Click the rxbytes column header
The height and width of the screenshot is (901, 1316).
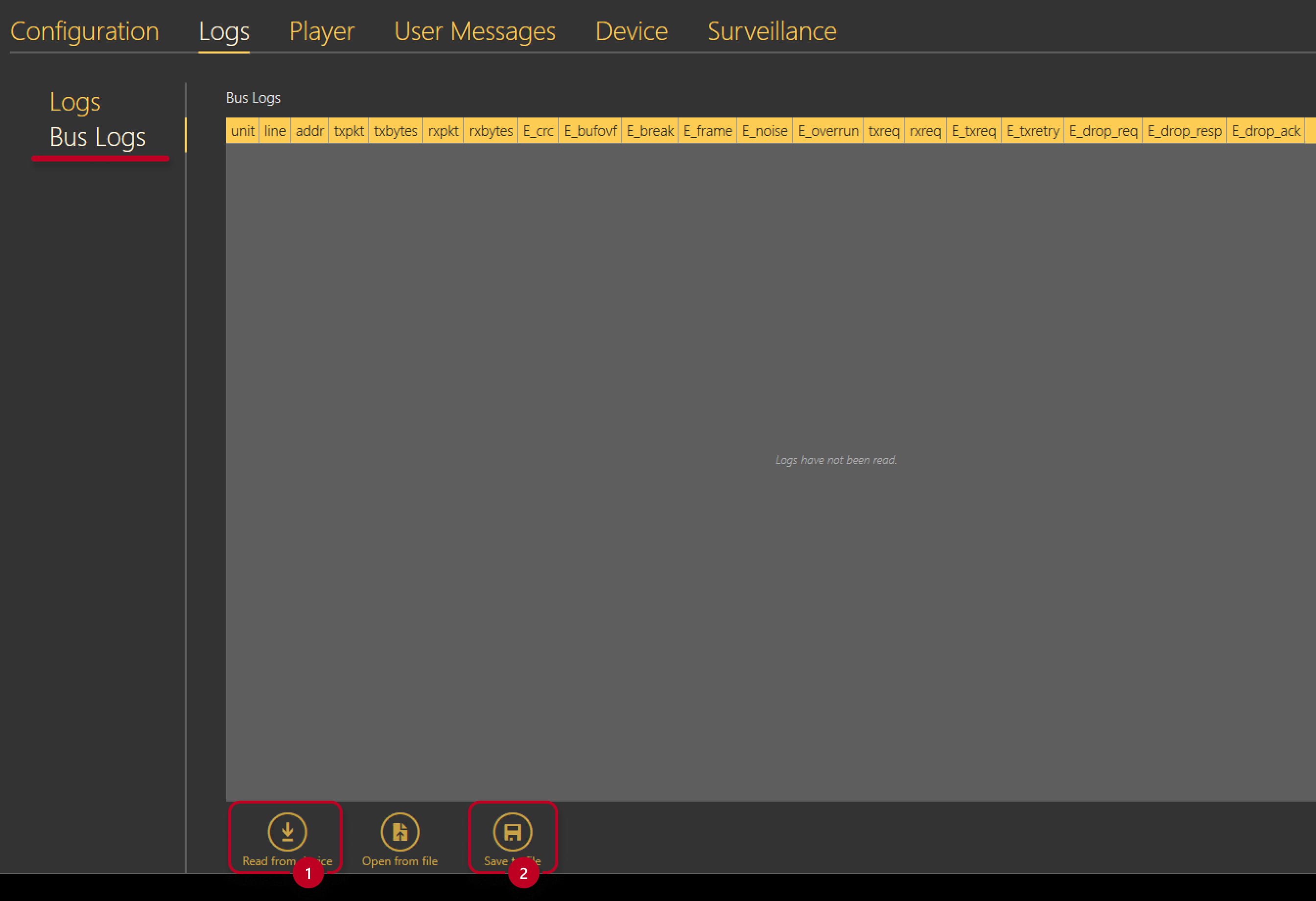coord(491,131)
